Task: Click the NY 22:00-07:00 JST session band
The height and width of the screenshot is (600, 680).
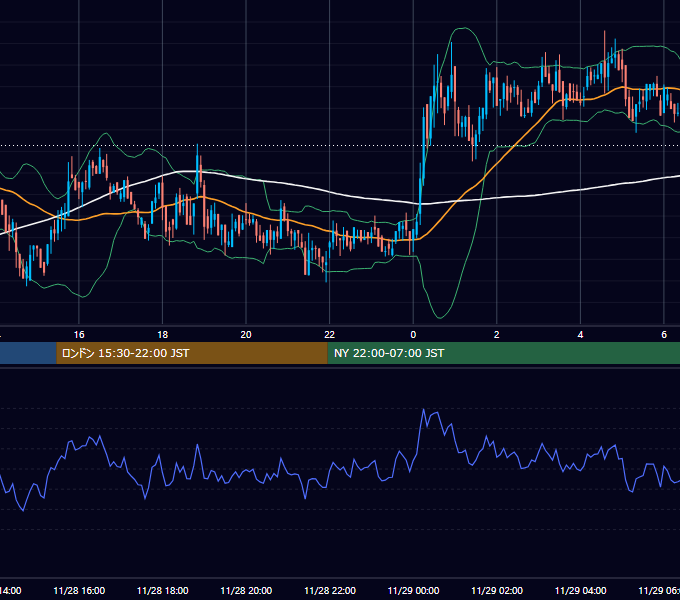Action: [x=503, y=353]
